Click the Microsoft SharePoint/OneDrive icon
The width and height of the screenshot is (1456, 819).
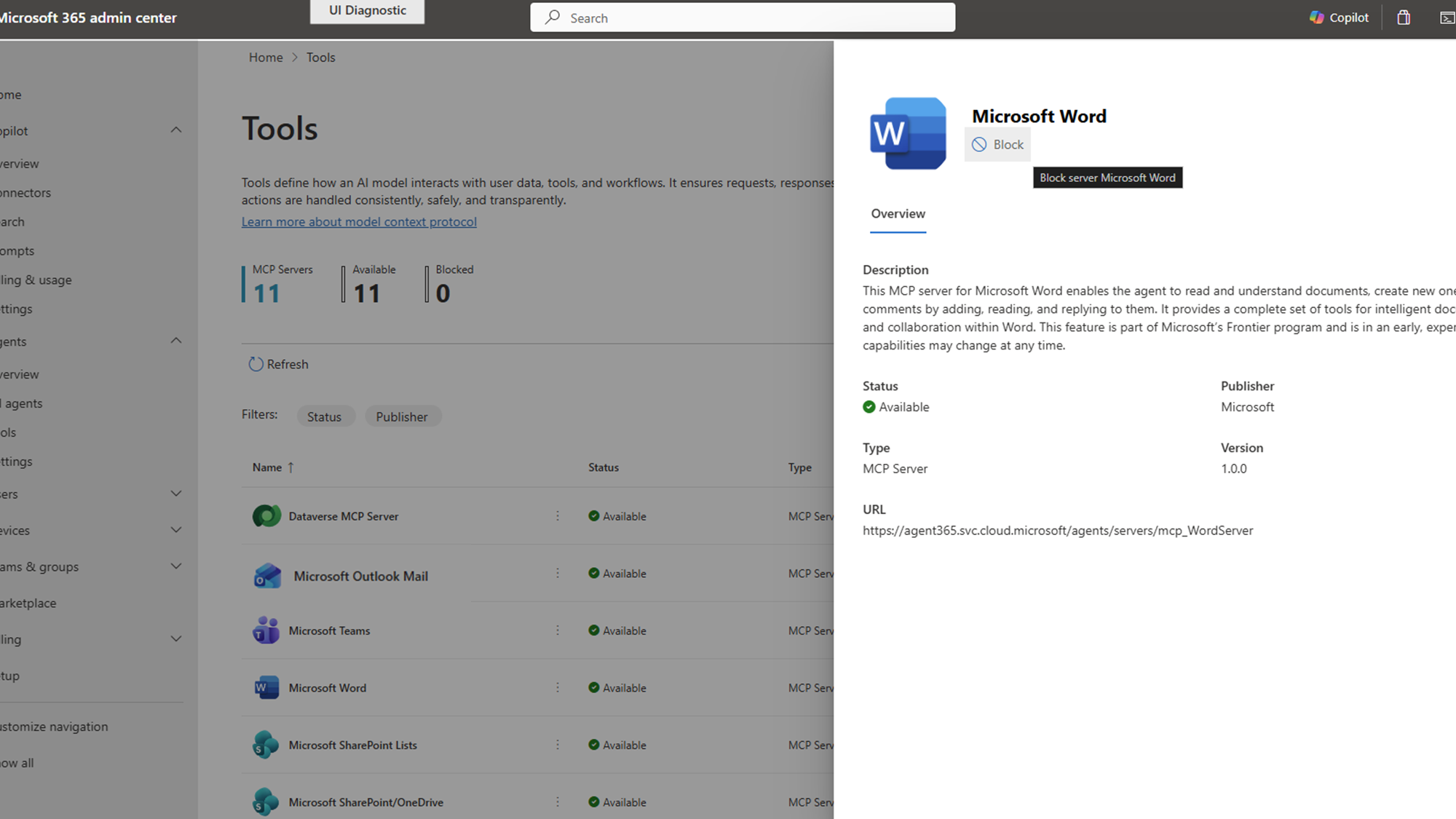point(265,802)
